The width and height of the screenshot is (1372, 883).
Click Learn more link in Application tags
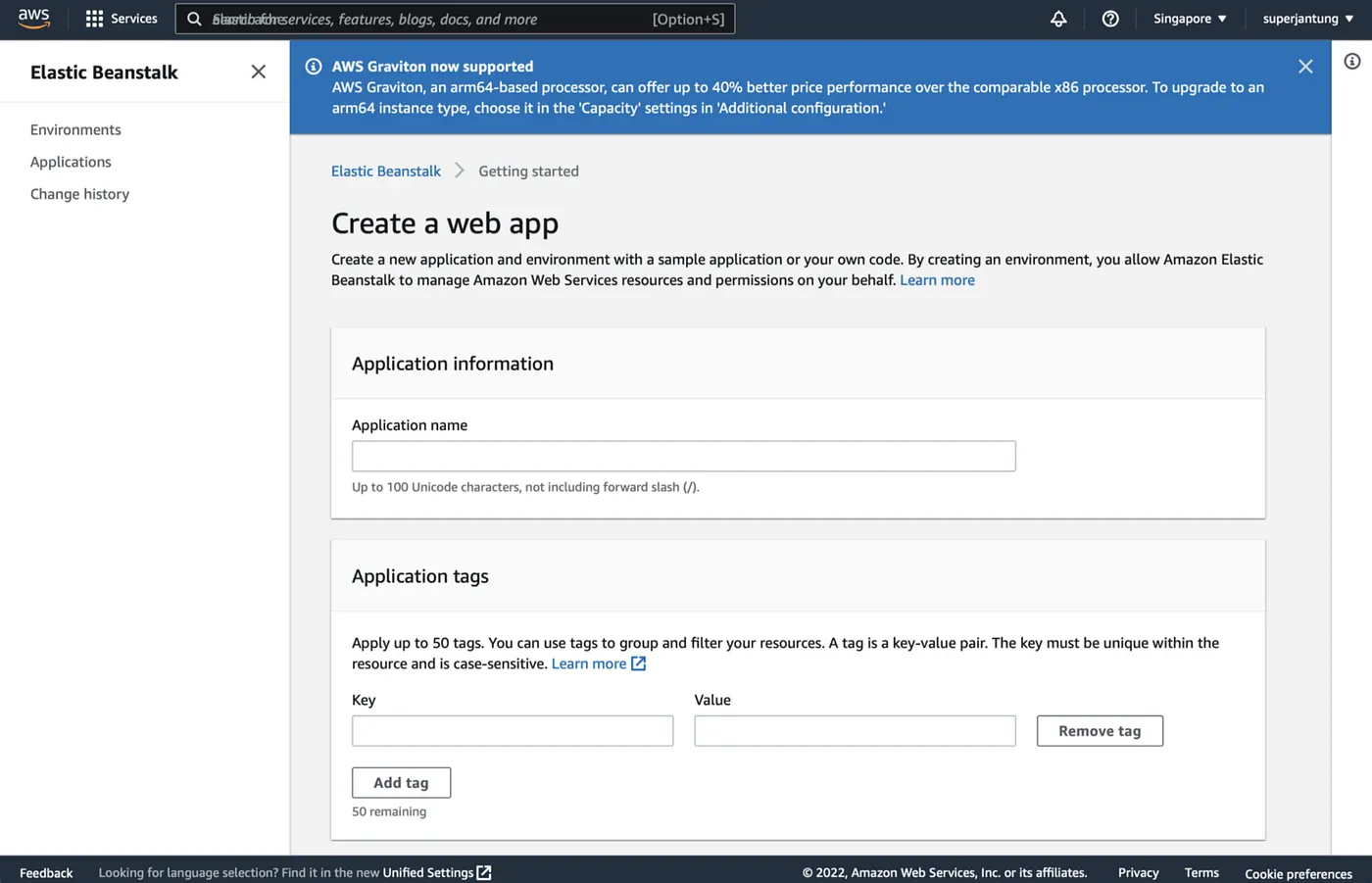pos(589,663)
